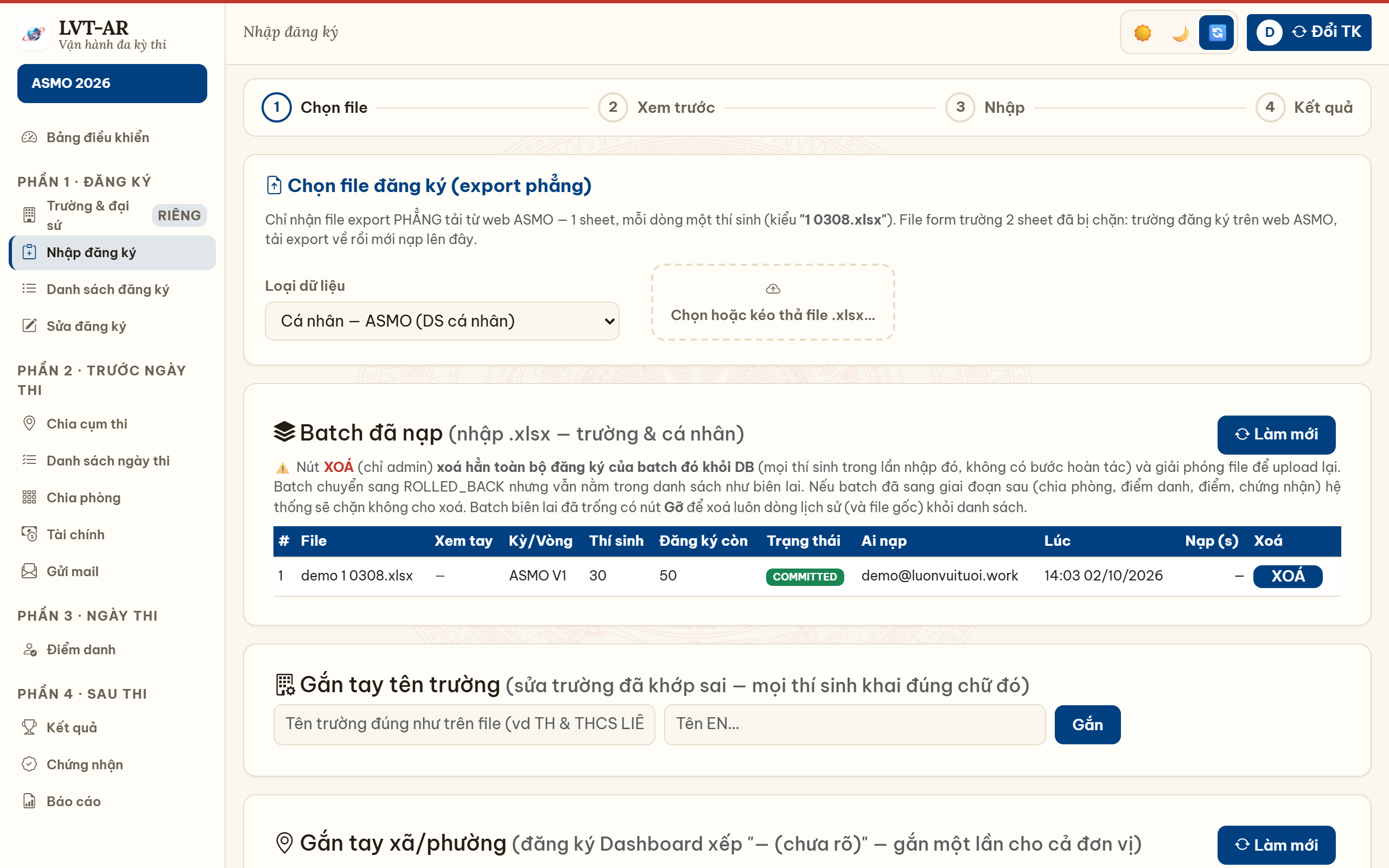Image resolution: width=1389 pixels, height=868 pixels.
Task: Click Làm mới in Batch đã nạp
Action: click(x=1276, y=435)
